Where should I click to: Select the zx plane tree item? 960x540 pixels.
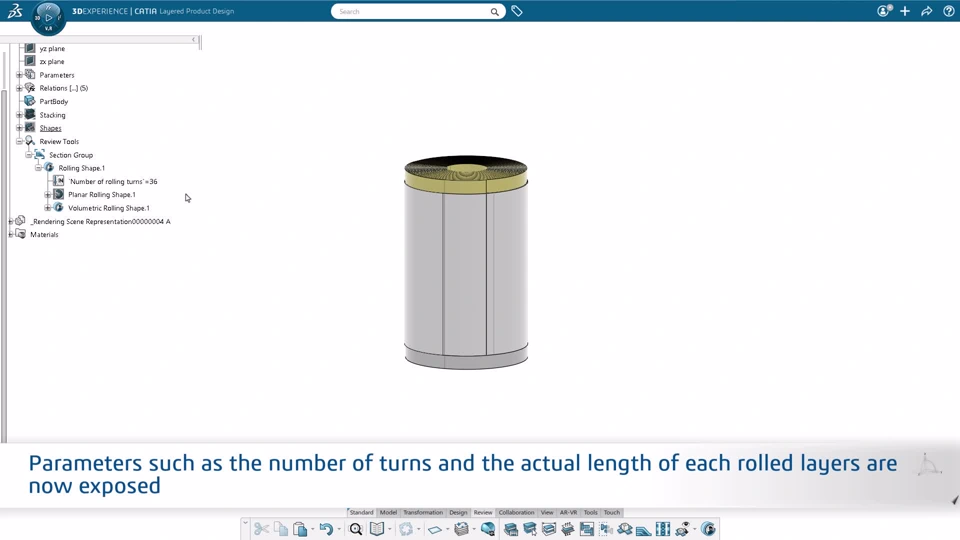coord(52,61)
